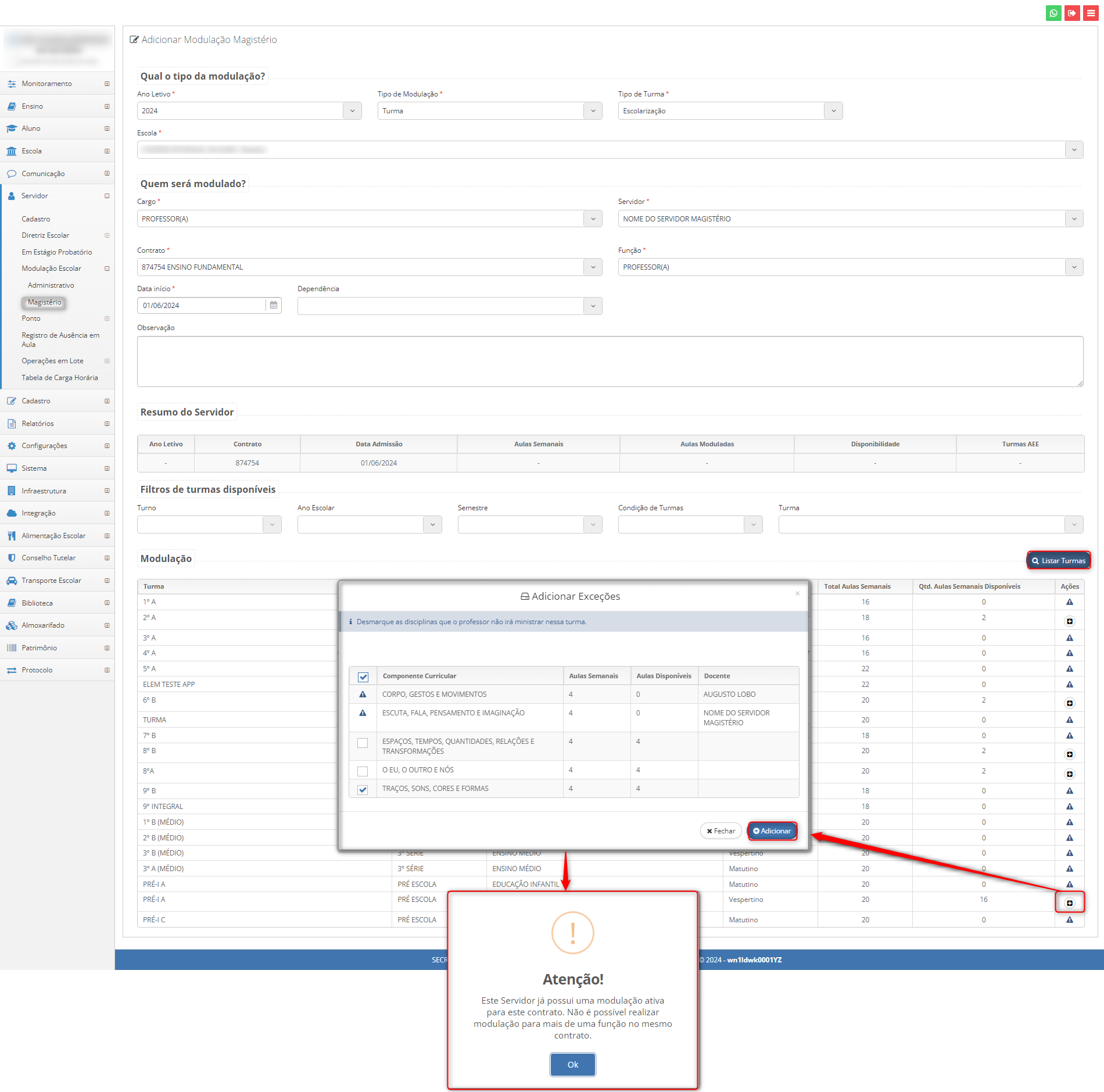The width and height of the screenshot is (1104, 1092).
Task: Click the plus icon in PRÉ-I A Vespertino row
Action: [1069, 903]
